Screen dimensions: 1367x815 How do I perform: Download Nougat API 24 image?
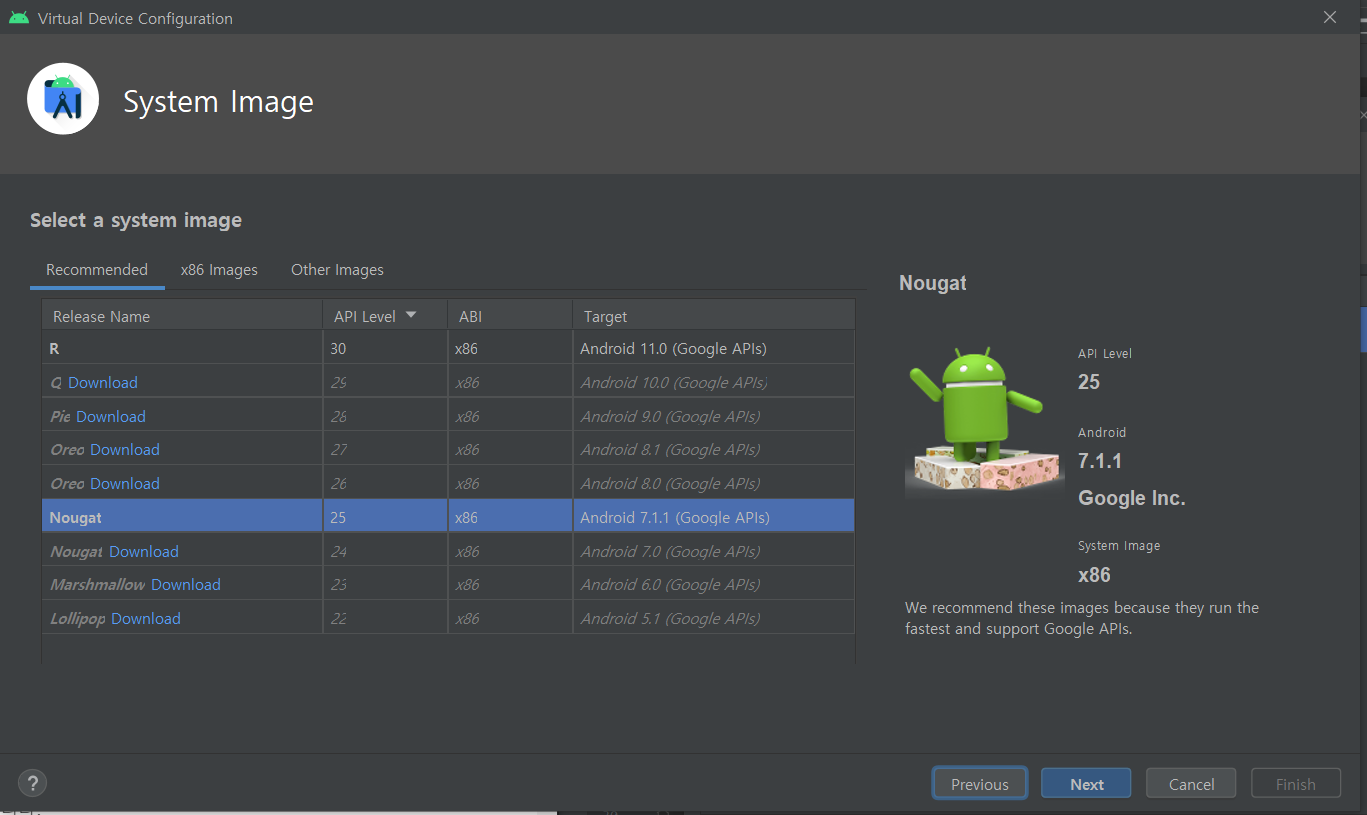coord(144,551)
